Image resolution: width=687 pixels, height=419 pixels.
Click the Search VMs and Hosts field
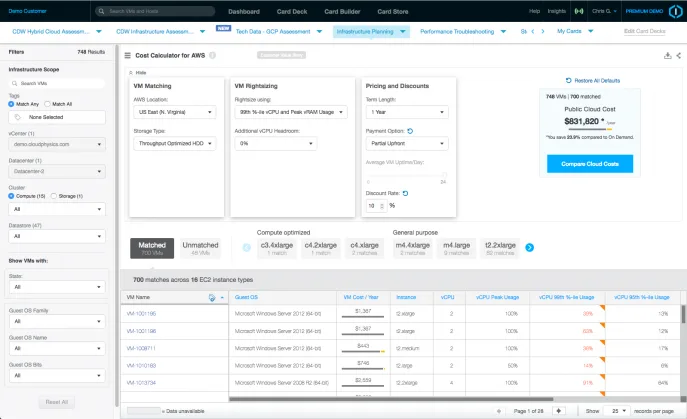click(156, 11)
